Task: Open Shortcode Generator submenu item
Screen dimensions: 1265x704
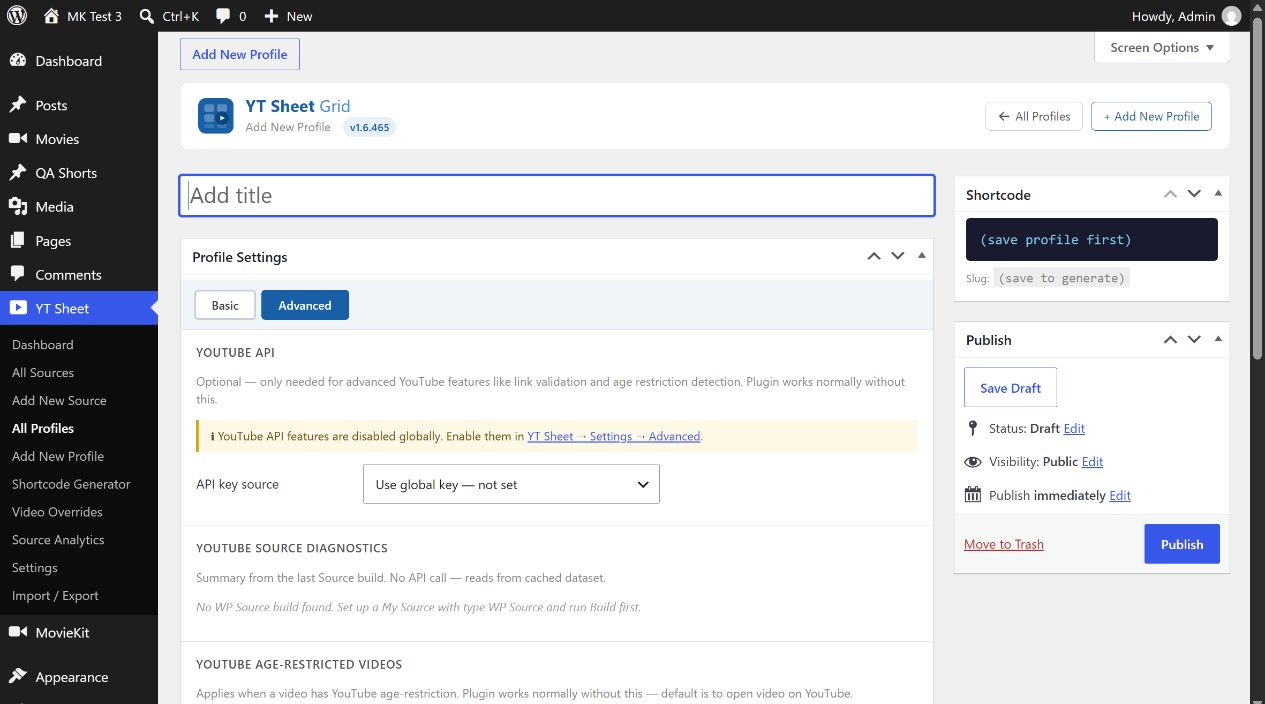Action: (x=71, y=484)
